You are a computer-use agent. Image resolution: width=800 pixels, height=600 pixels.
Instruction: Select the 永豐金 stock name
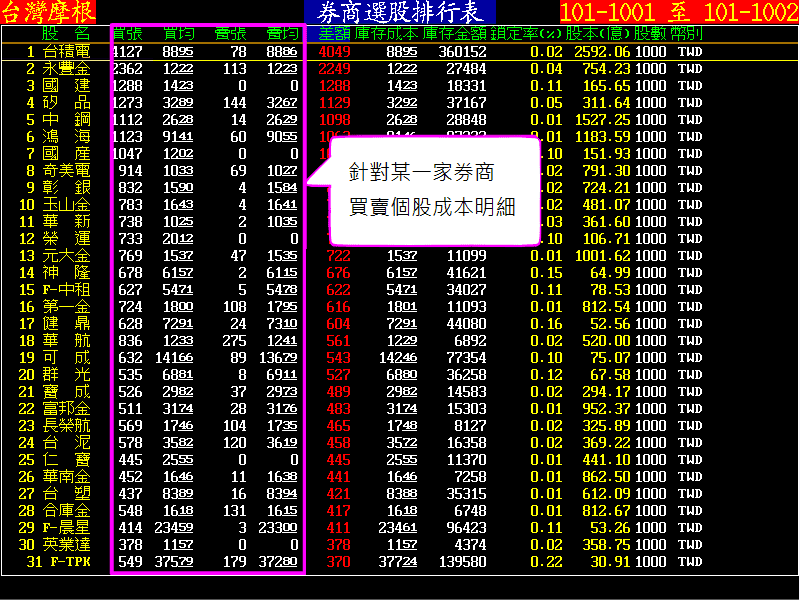pos(68,68)
